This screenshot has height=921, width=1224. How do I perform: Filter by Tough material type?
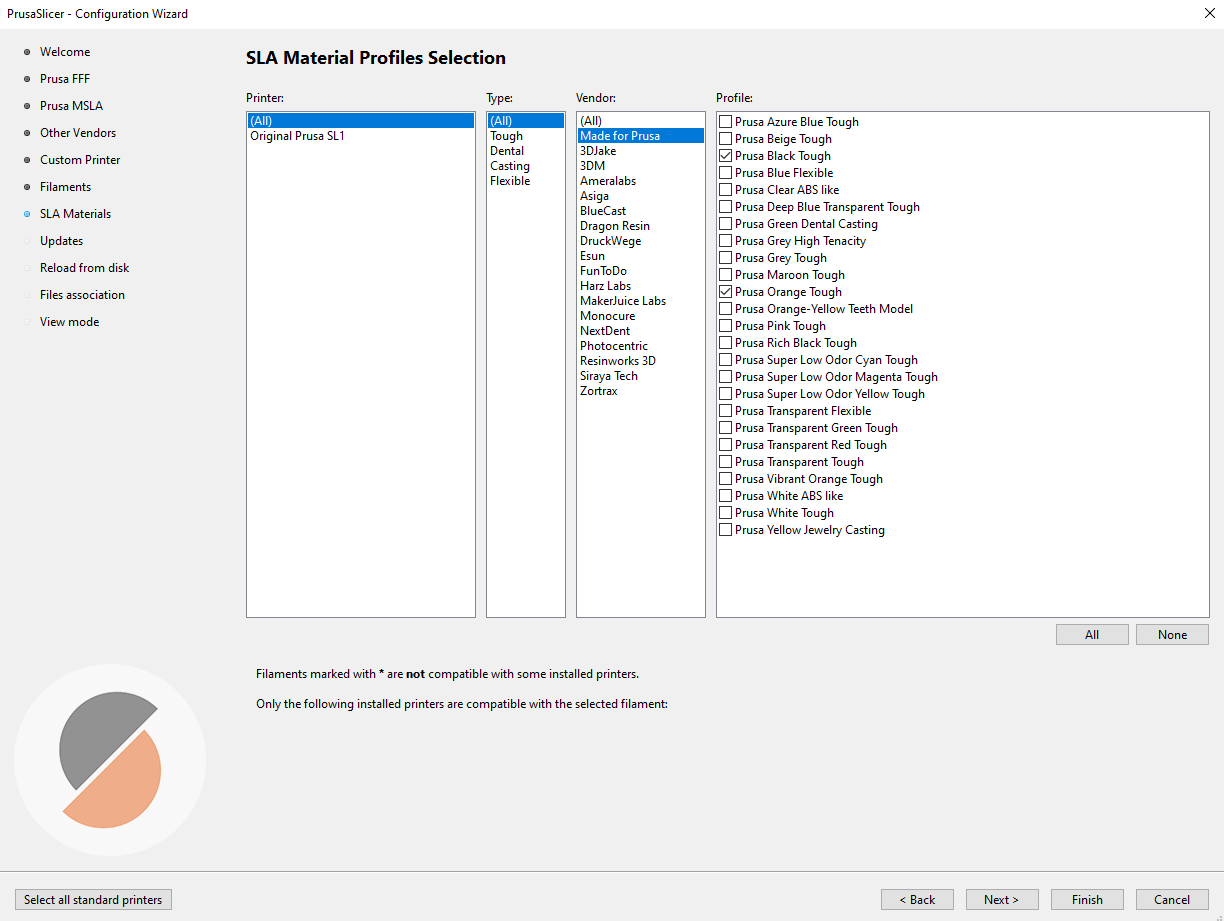526,136
